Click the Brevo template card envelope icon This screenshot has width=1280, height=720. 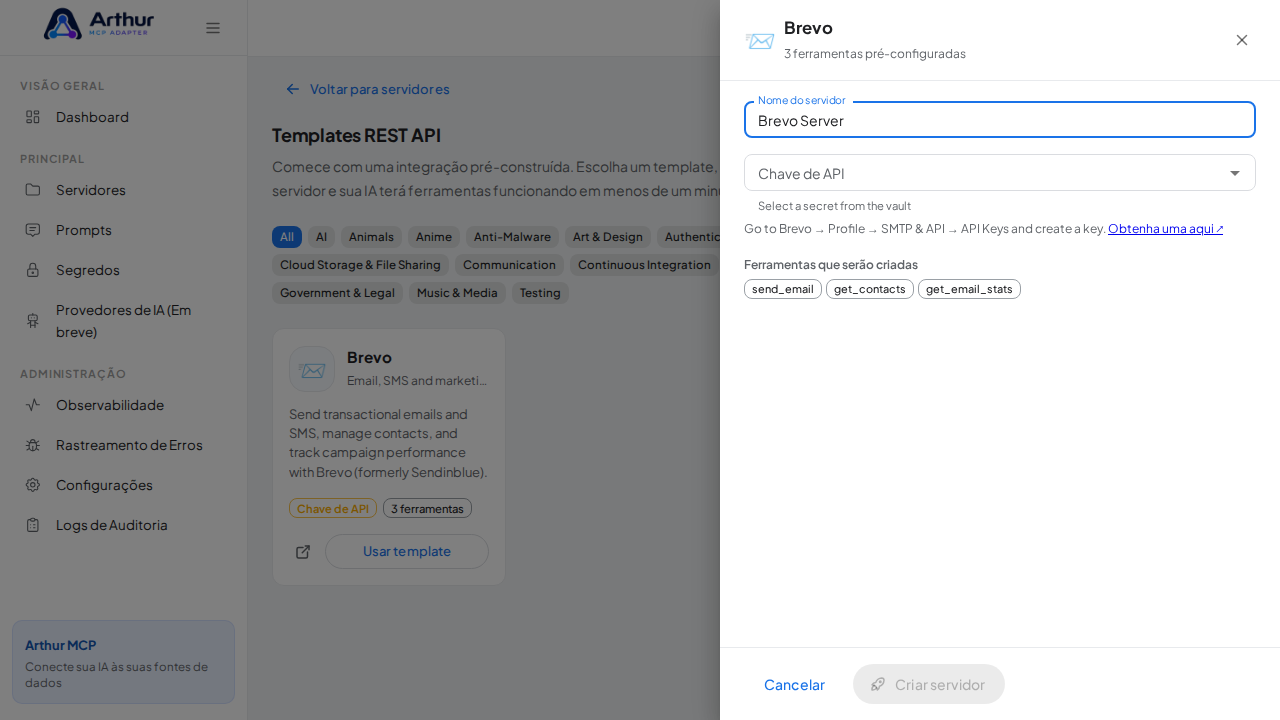(x=312, y=369)
